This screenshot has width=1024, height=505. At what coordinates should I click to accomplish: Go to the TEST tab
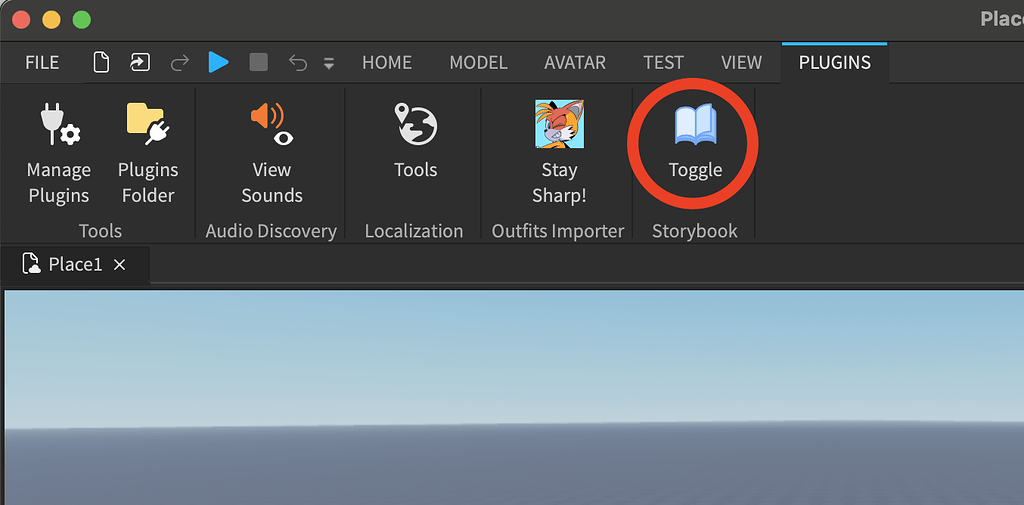click(x=664, y=62)
